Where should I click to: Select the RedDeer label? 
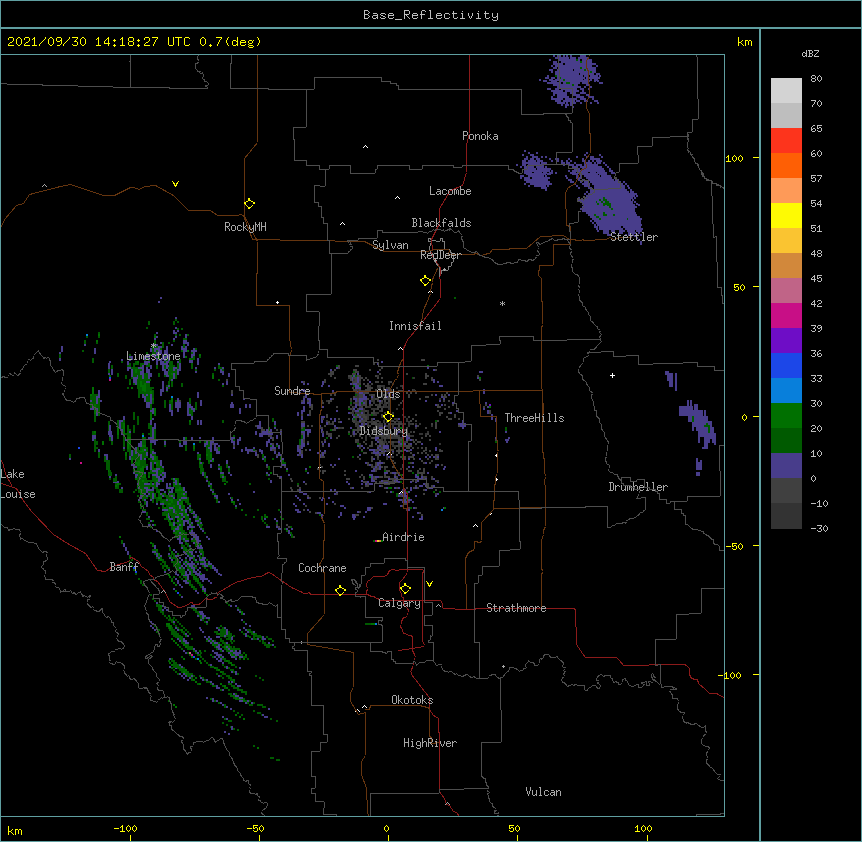point(440,255)
